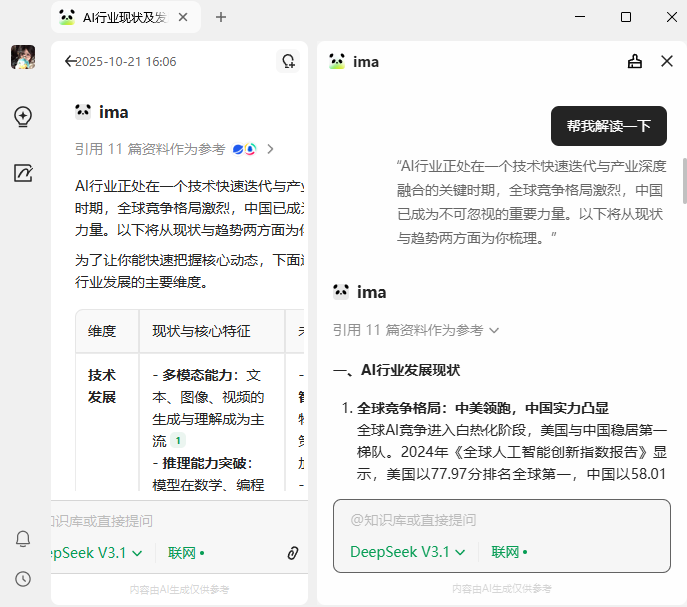Click the user avatar in sidebar
Screen dimensions: 687x607
coord(23,58)
